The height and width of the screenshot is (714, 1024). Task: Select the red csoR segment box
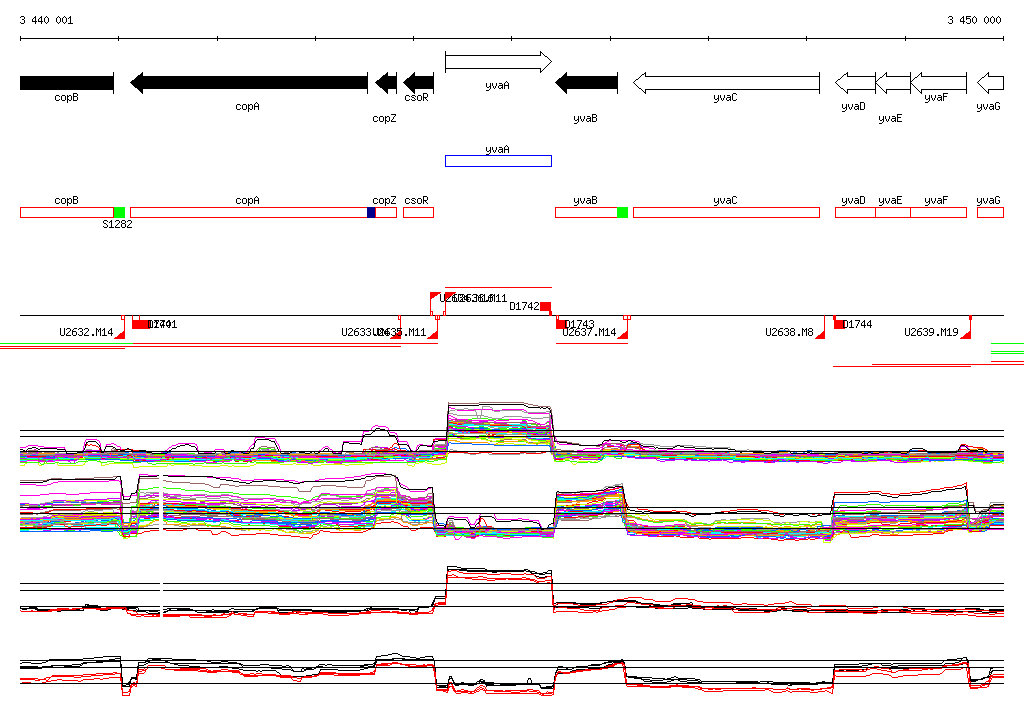[419, 212]
